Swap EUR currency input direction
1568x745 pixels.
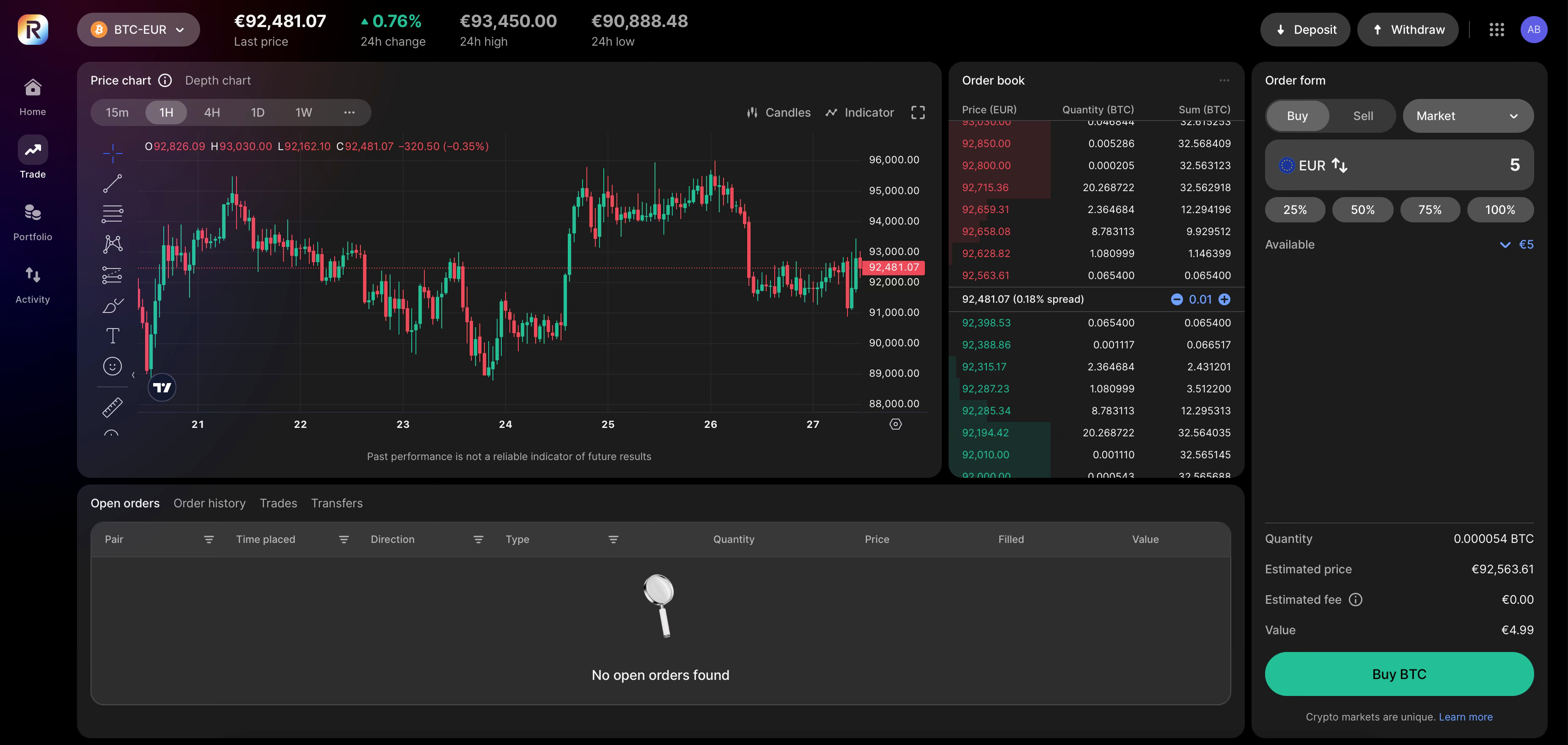pyautogui.click(x=1339, y=165)
